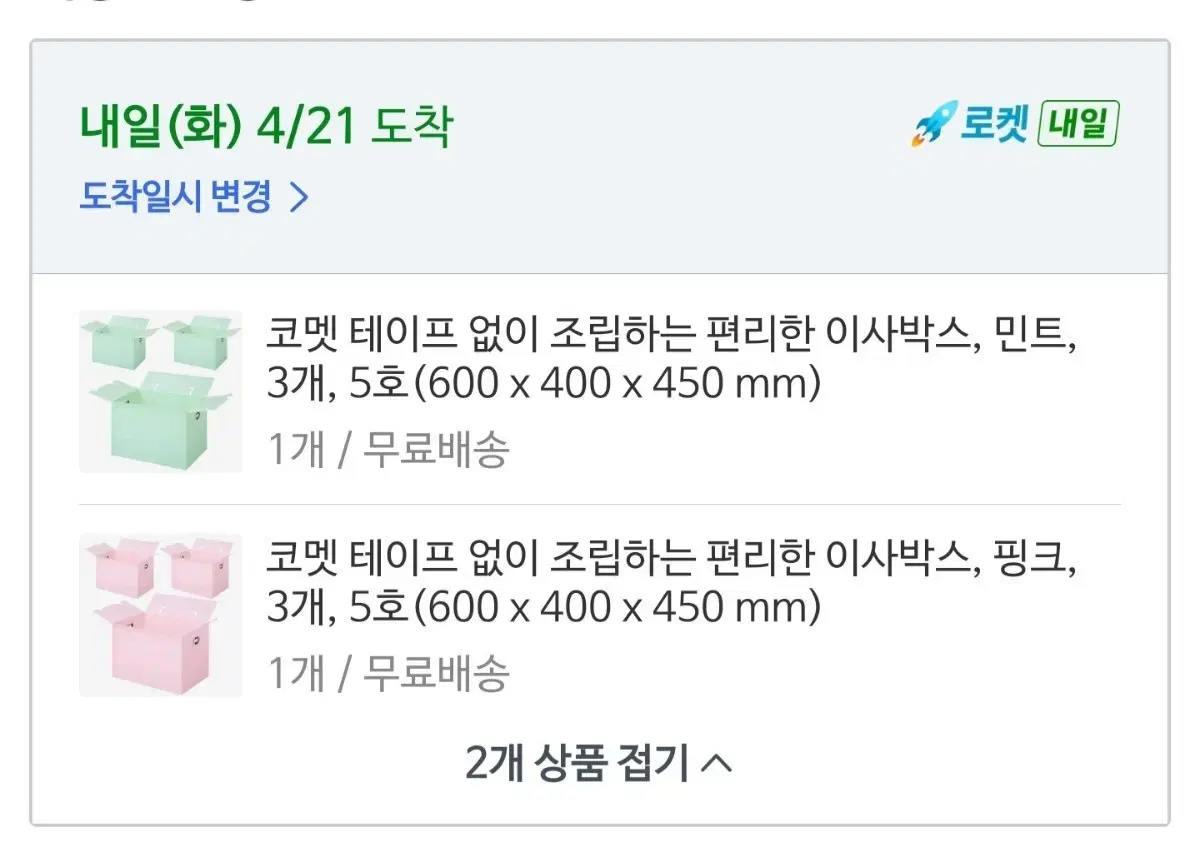Click the 로켓 delivery logo text
Screen dimensions: 1200x852
coord(993,125)
